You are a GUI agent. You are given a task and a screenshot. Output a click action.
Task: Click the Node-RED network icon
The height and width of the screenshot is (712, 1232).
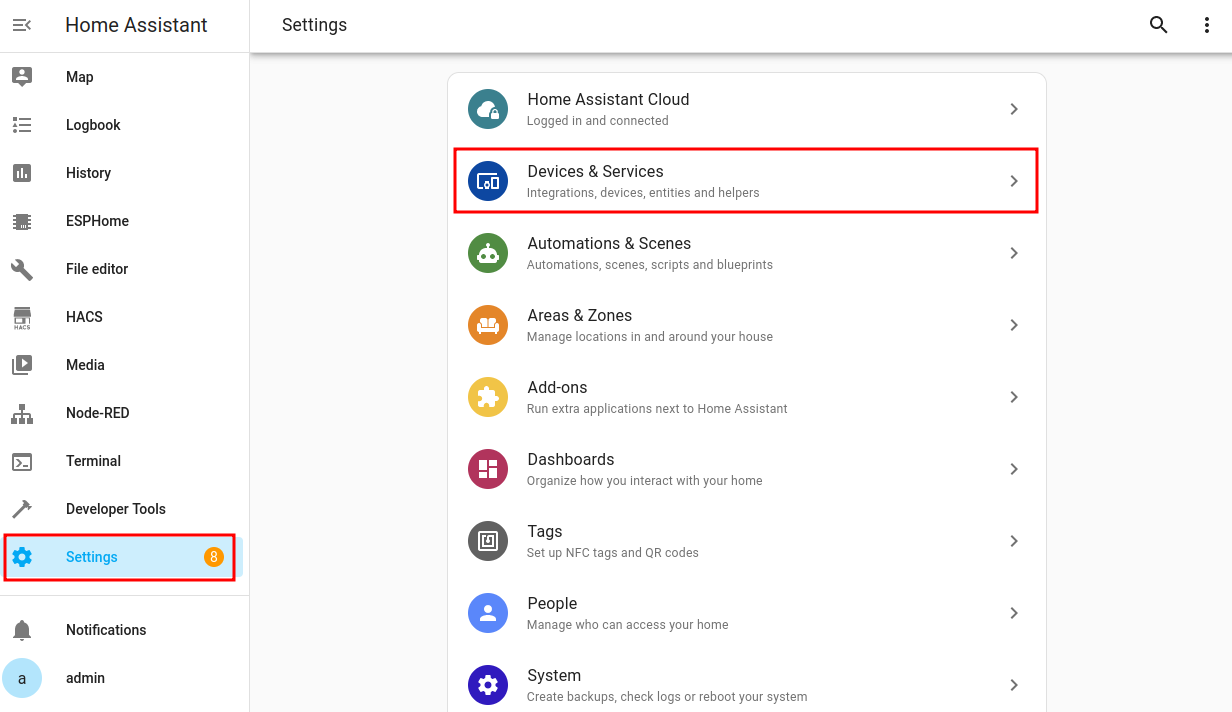pos(22,413)
